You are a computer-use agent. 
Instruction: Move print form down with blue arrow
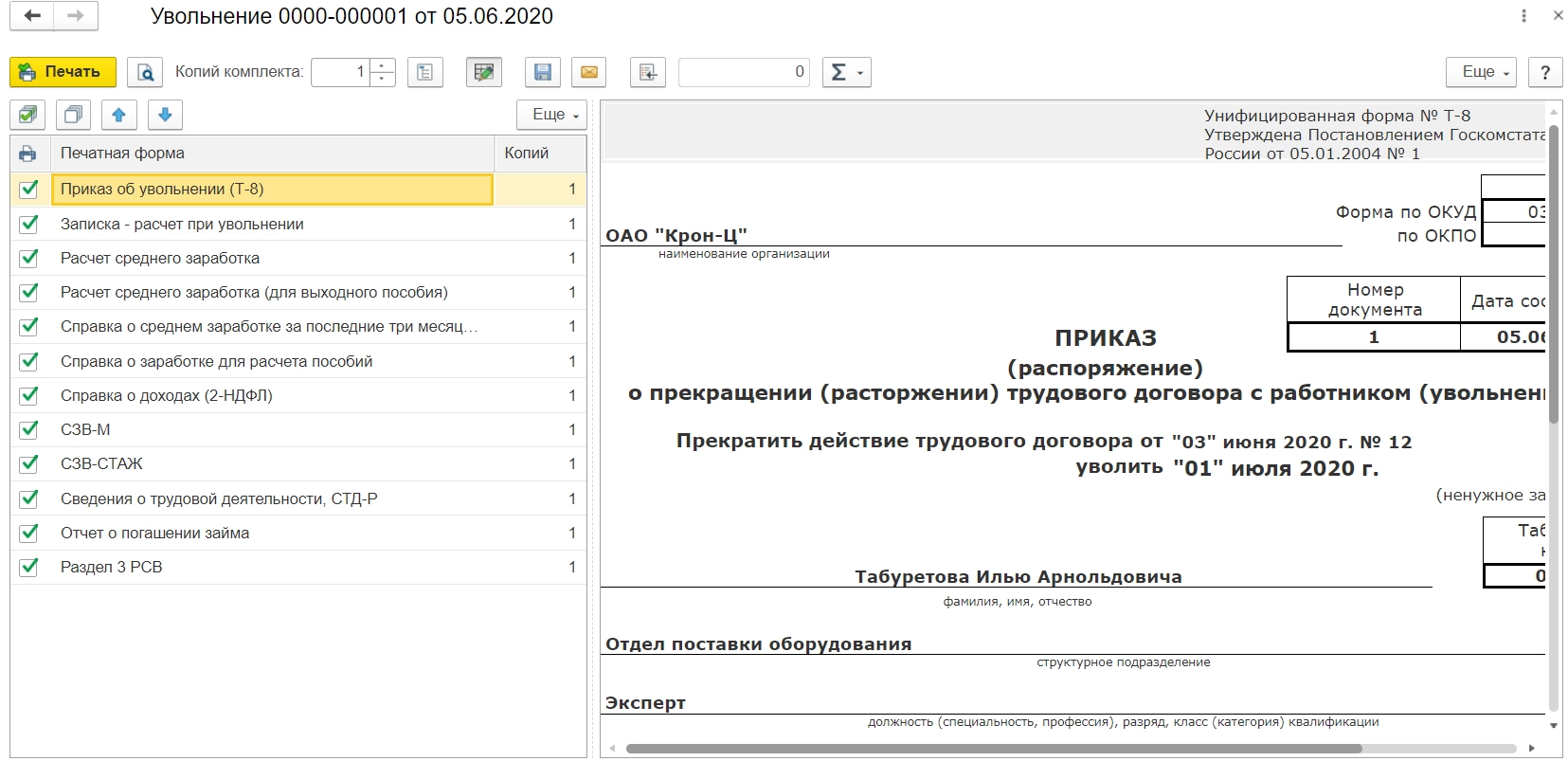(x=165, y=115)
